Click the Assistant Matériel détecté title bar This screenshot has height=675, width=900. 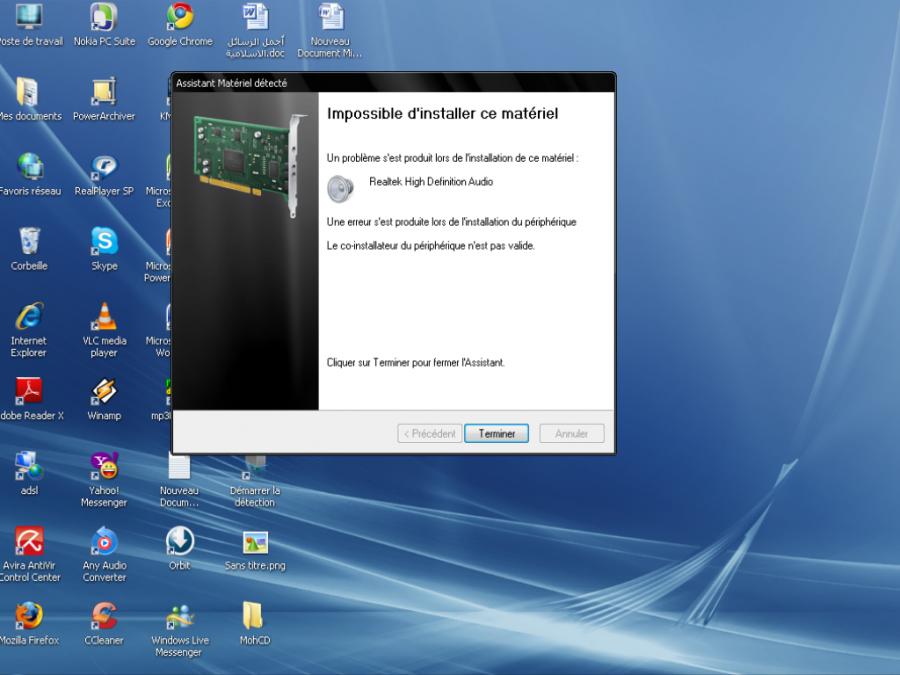[x=392, y=83]
